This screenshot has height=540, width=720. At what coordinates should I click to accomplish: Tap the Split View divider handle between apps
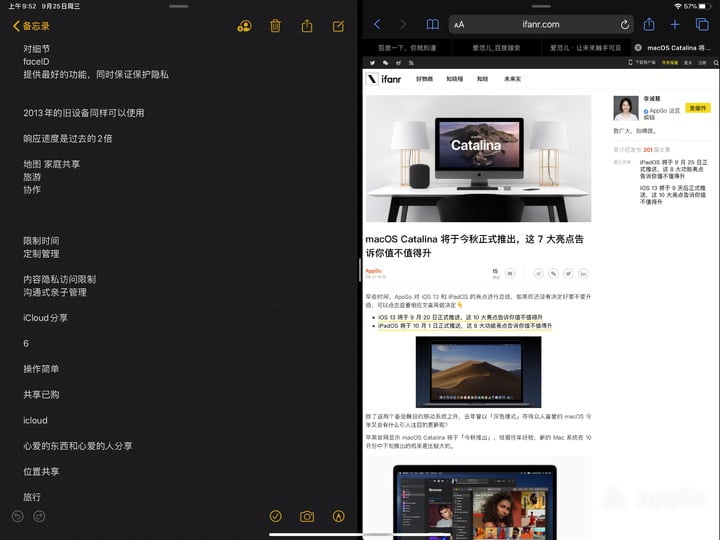coord(360,270)
